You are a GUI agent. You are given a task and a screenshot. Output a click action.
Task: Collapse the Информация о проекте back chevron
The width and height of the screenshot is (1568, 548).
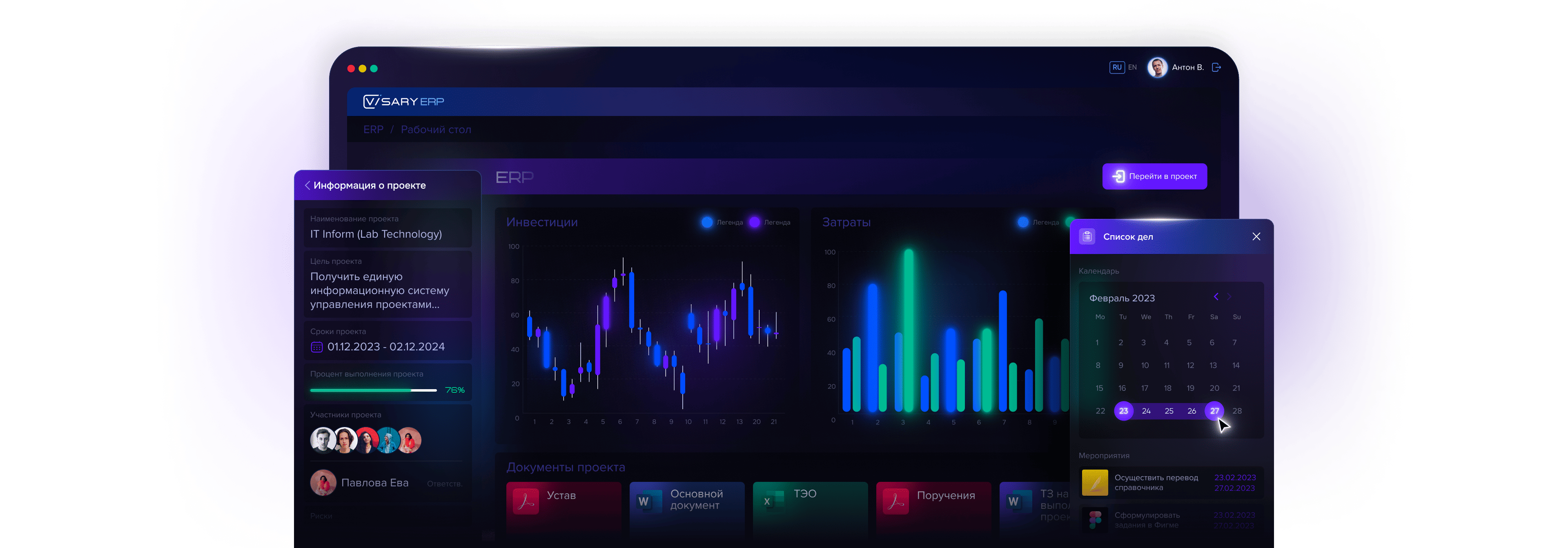click(307, 185)
